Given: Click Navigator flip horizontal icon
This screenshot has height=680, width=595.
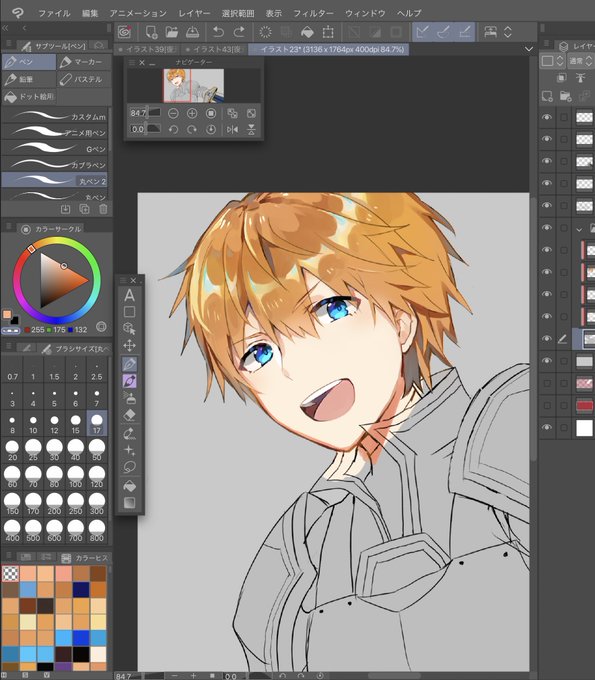Looking at the screenshot, I should [x=232, y=129].
